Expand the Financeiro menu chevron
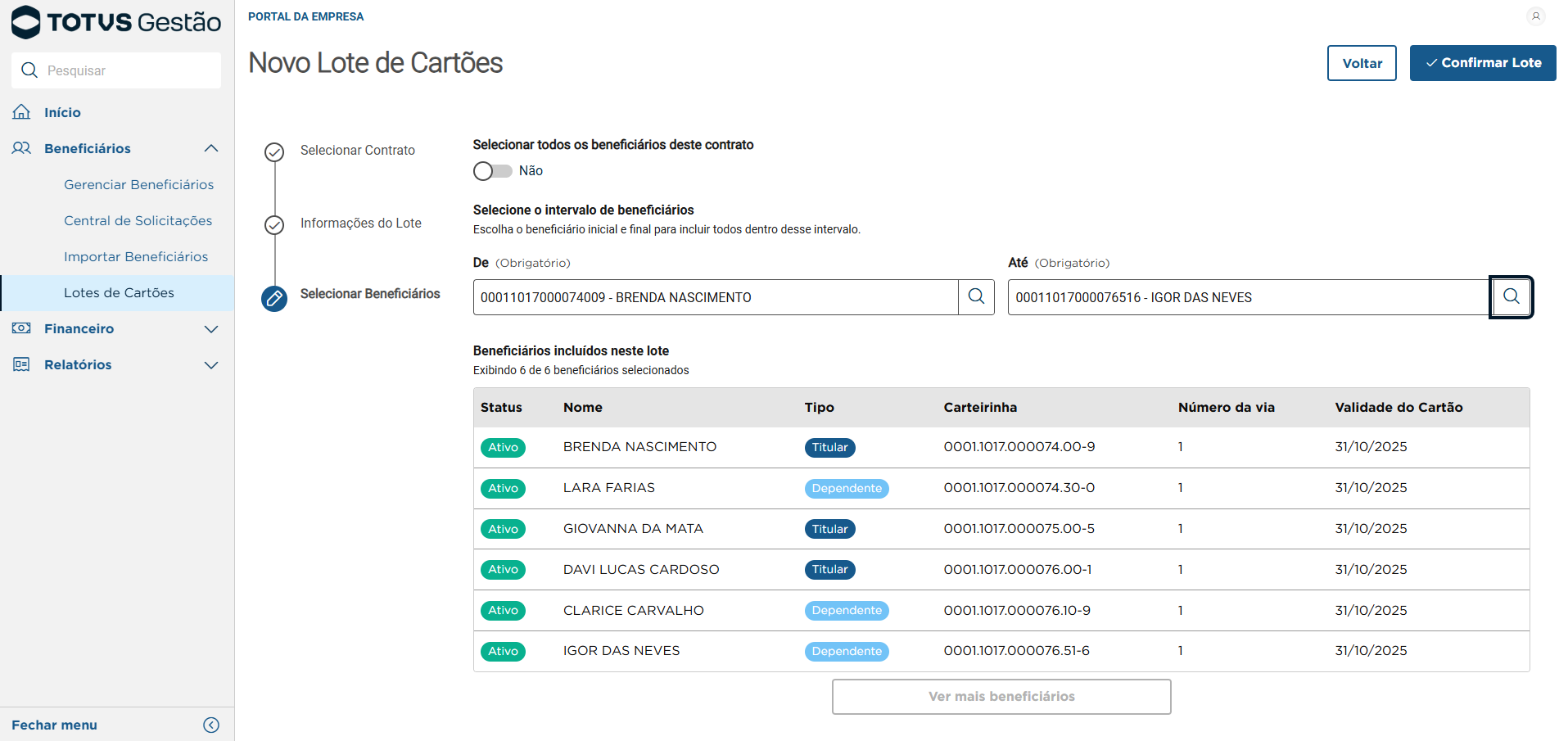This screenshot has width=1568, height=741. coord(211,329)
